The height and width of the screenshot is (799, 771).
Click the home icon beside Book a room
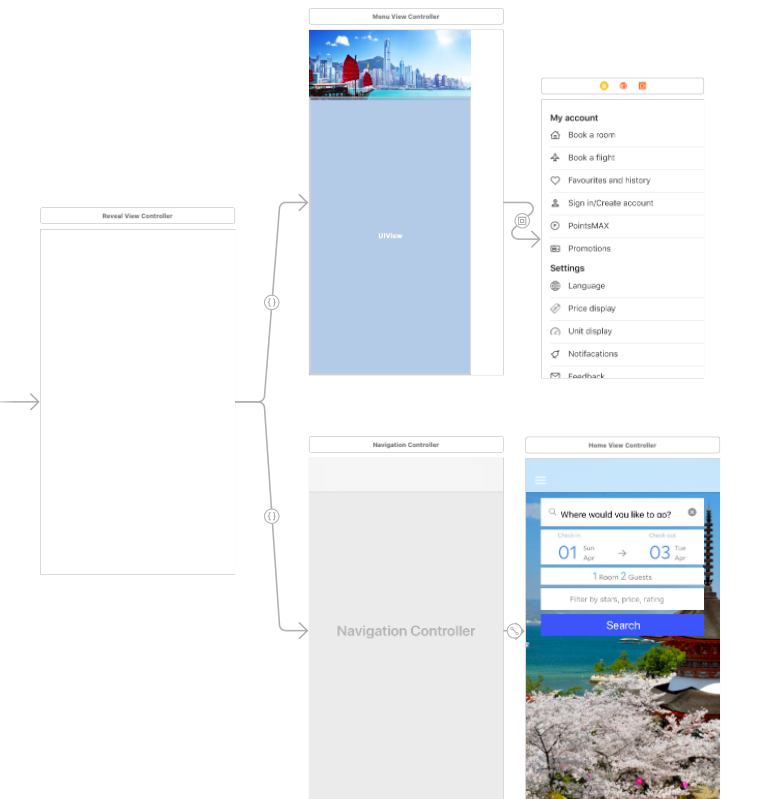click(x=555, y=135)
